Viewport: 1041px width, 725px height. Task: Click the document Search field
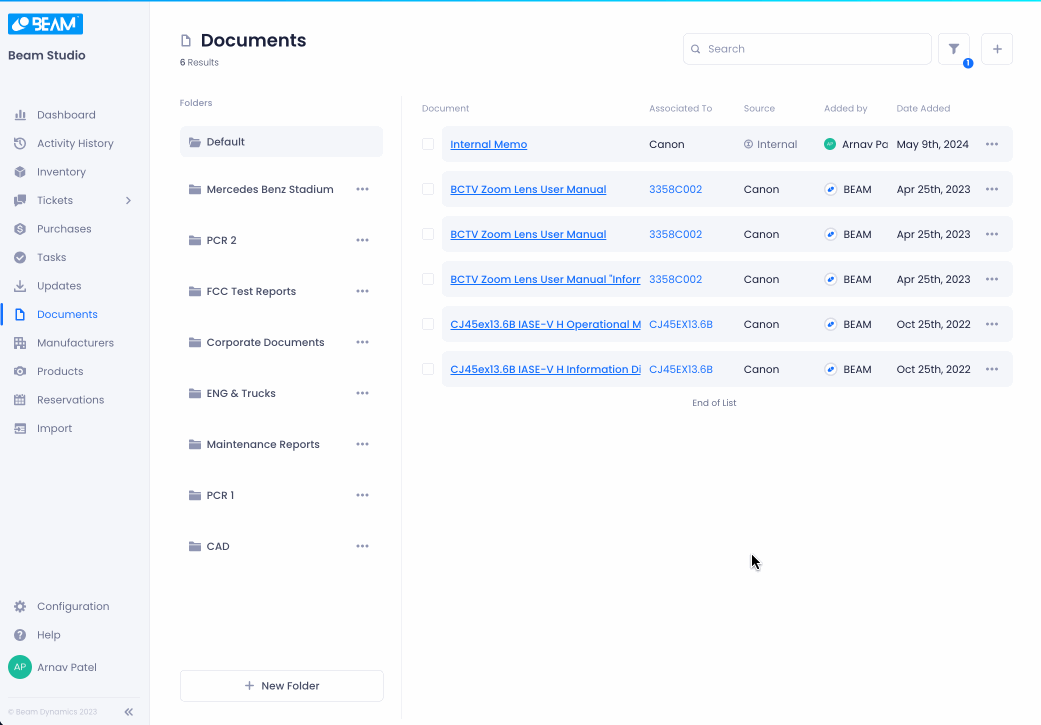coord(807,49)
